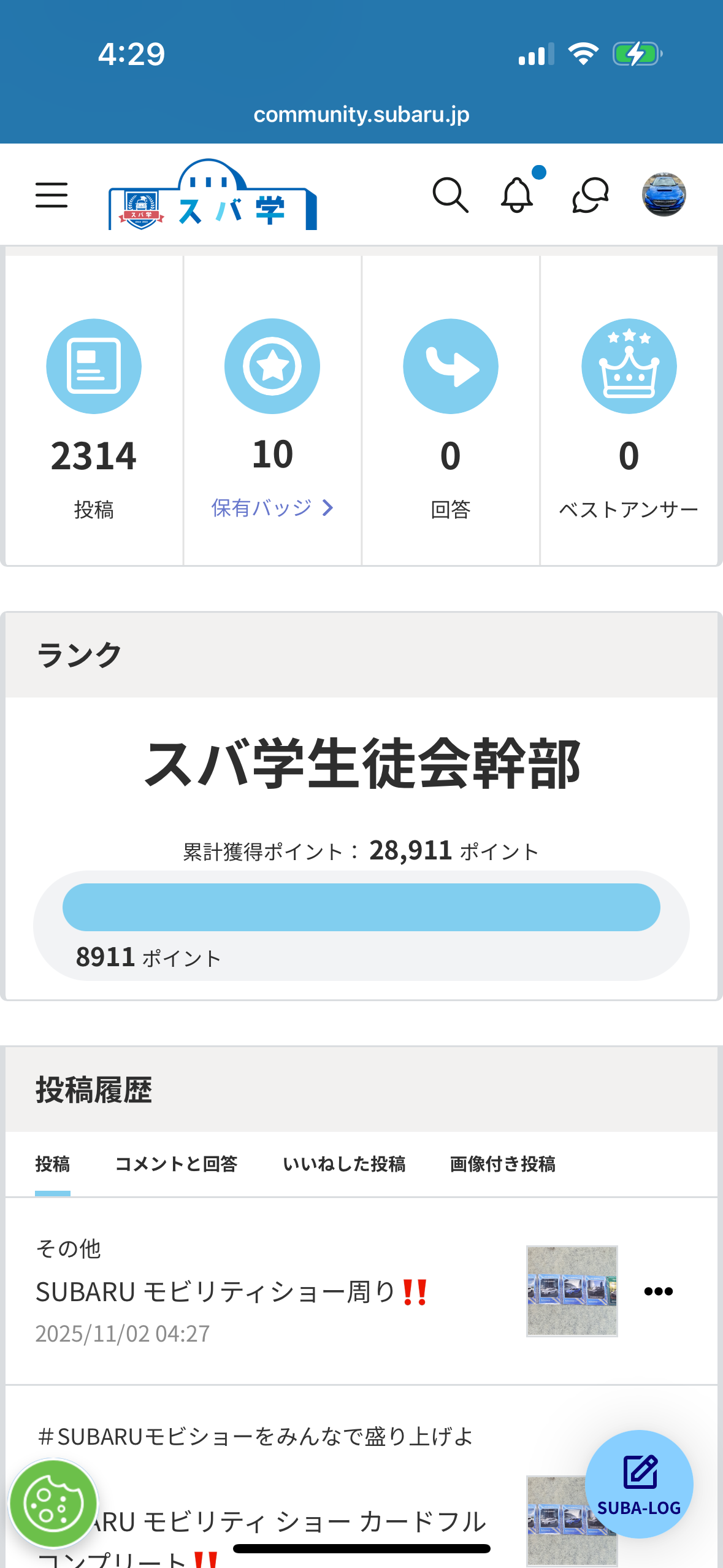
Task: Open cookie settings green icon
Action: point(53,1503)
